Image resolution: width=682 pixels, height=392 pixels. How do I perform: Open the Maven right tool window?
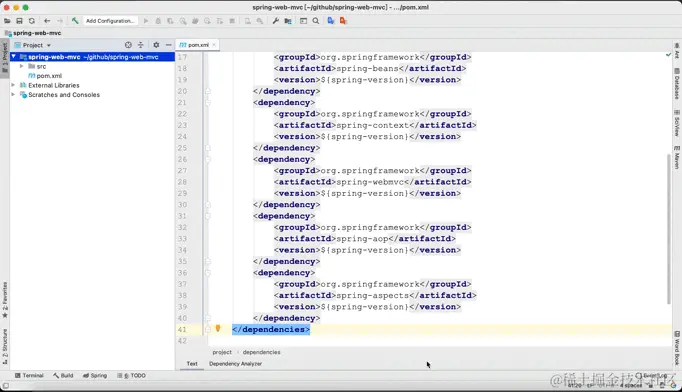coord(677,158)
